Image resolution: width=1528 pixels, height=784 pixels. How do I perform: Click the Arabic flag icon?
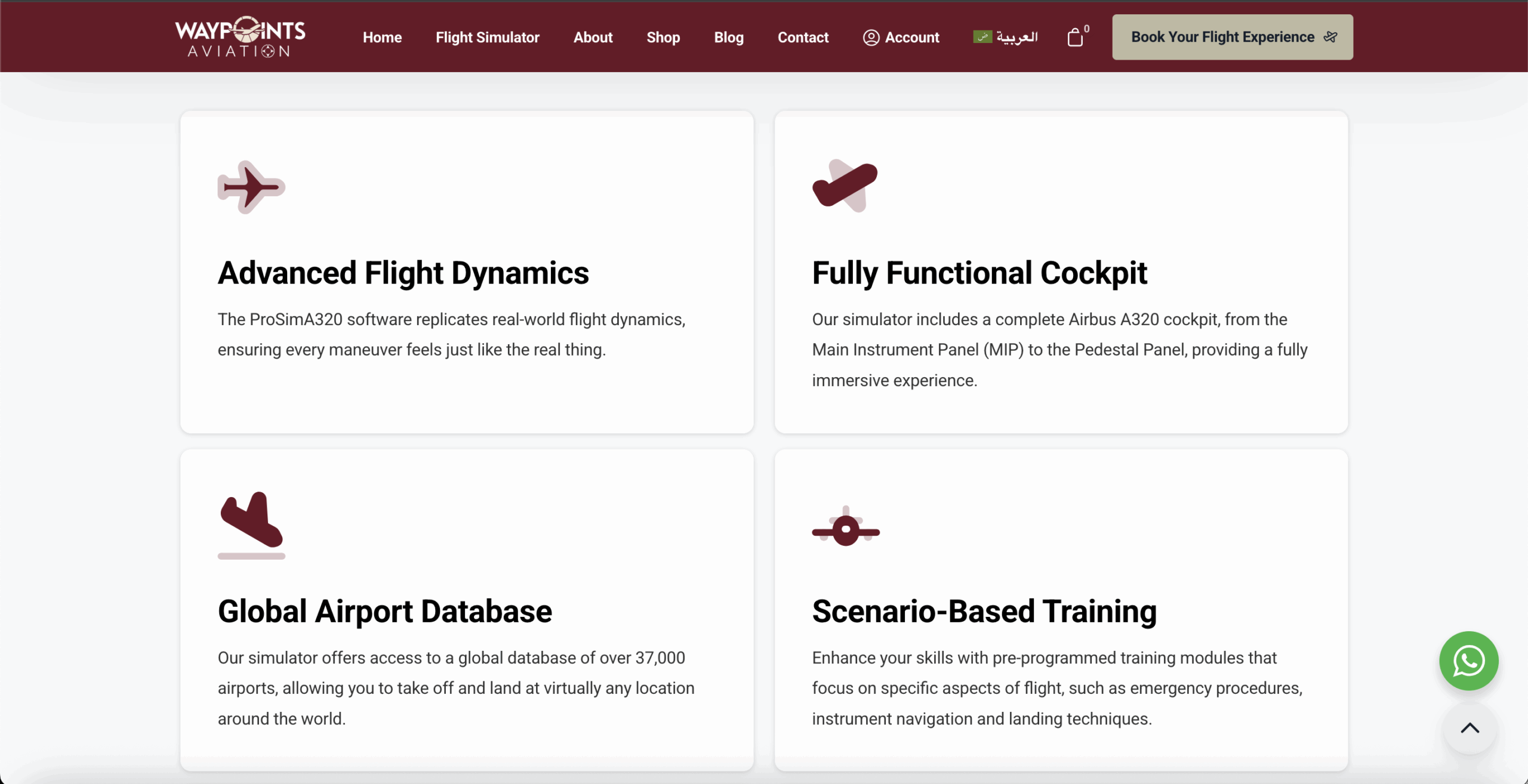(982, 37)
